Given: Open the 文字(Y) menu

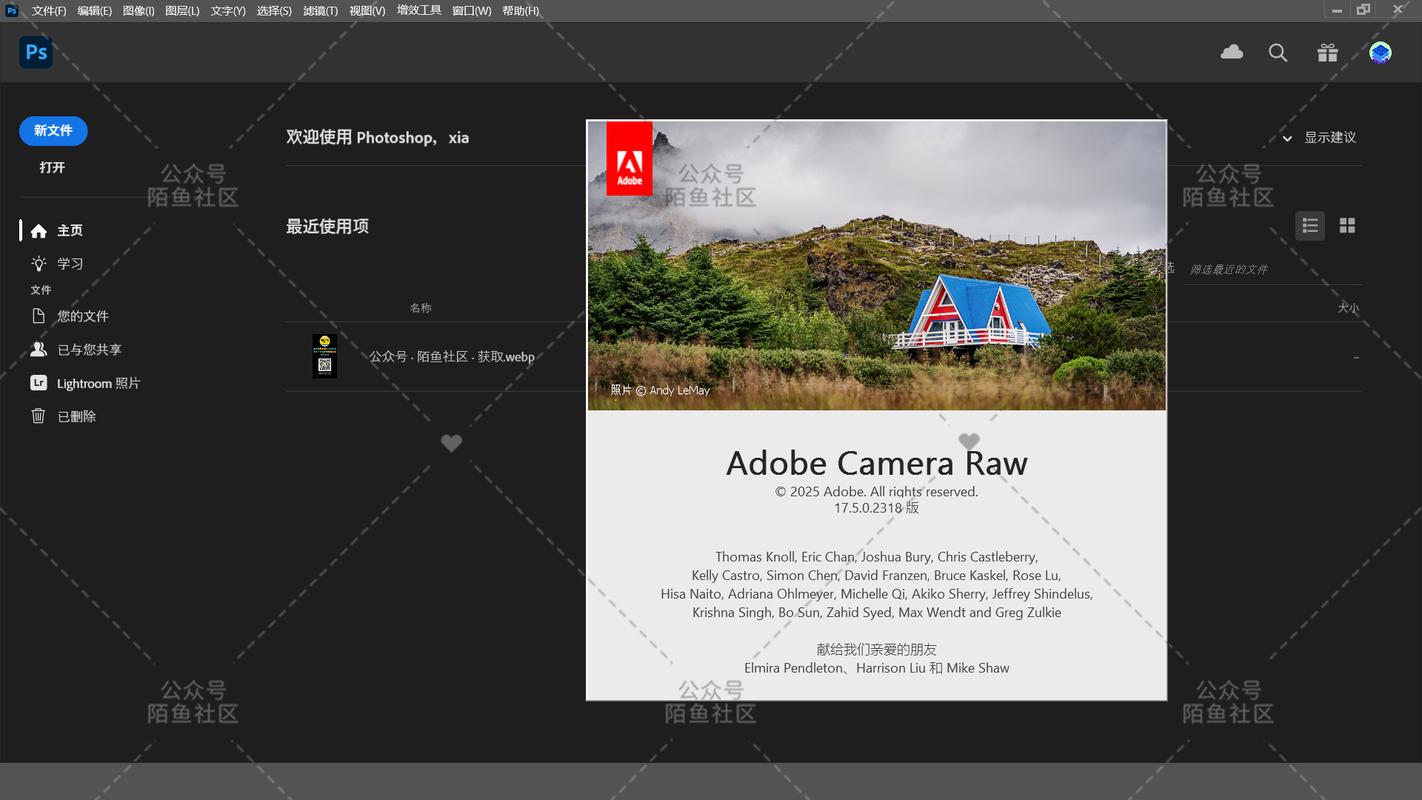Looking at the screenshot, I should [x=228, y=10].
